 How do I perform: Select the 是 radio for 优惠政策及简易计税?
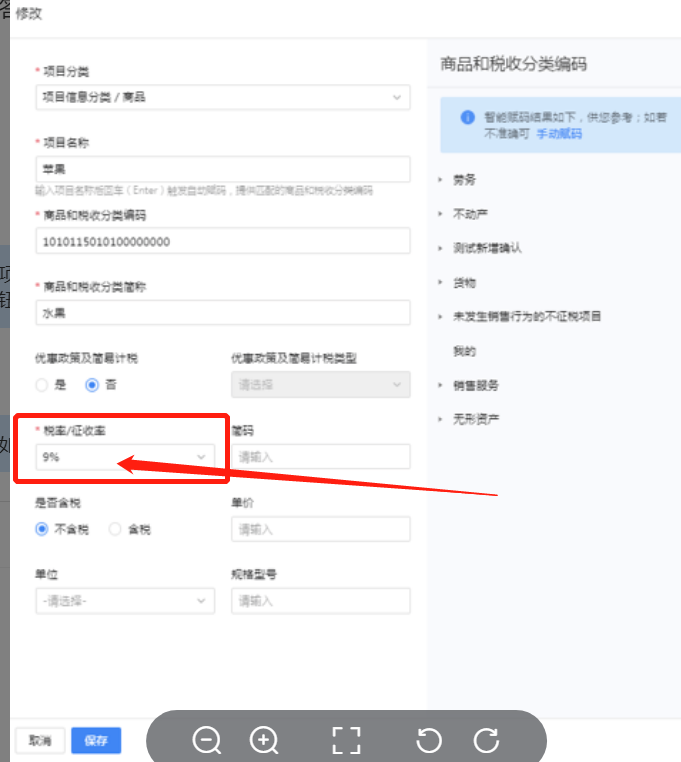[x=42, y=385]
